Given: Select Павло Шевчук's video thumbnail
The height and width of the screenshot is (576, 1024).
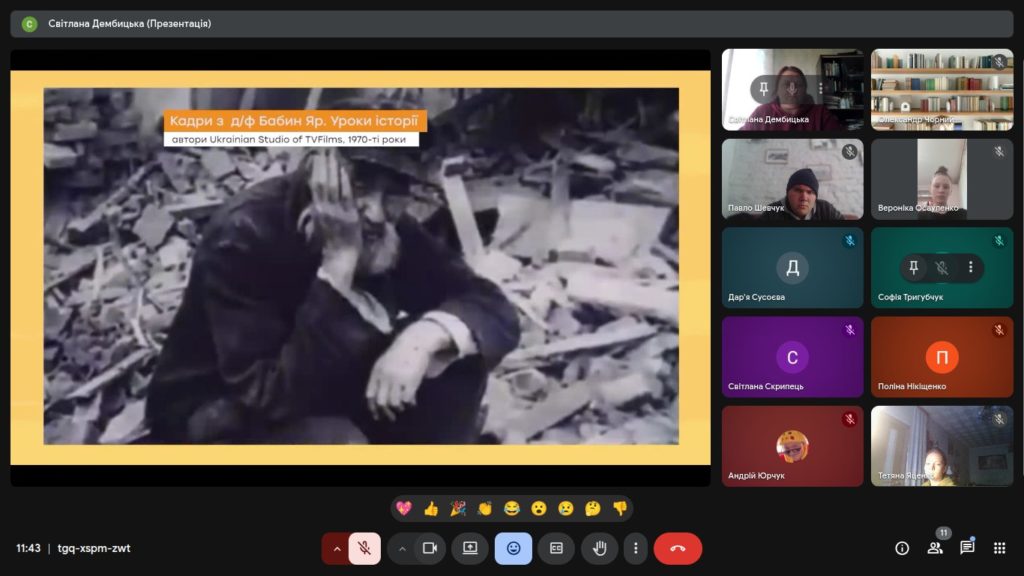Looking at the screenshot, I should click(792, 180).
